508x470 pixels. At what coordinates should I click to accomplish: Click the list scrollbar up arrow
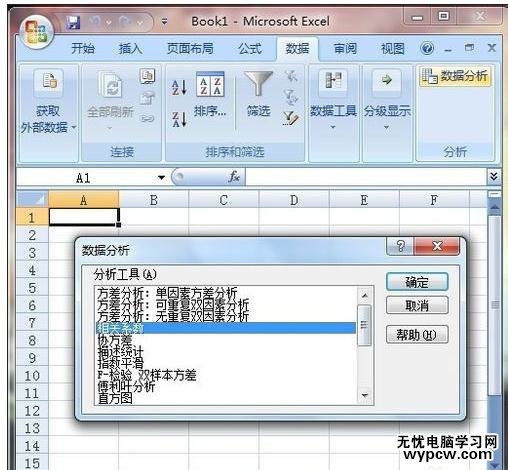click(365, 295)
